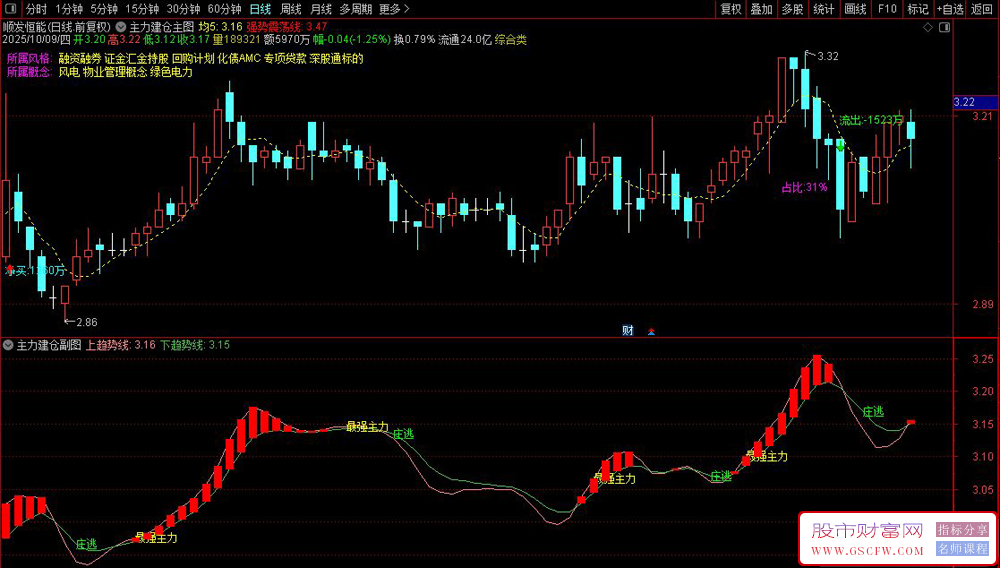Click the 2.86 low price label

tap(87, 322)
